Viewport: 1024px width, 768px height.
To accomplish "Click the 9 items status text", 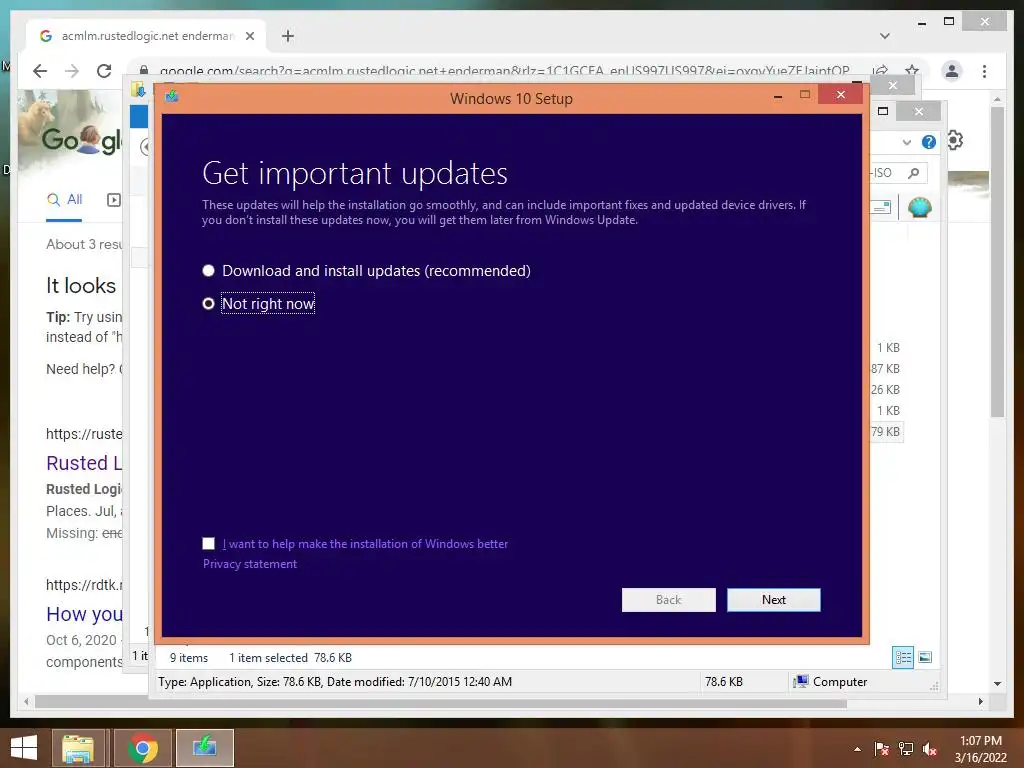I will (189, 658).
